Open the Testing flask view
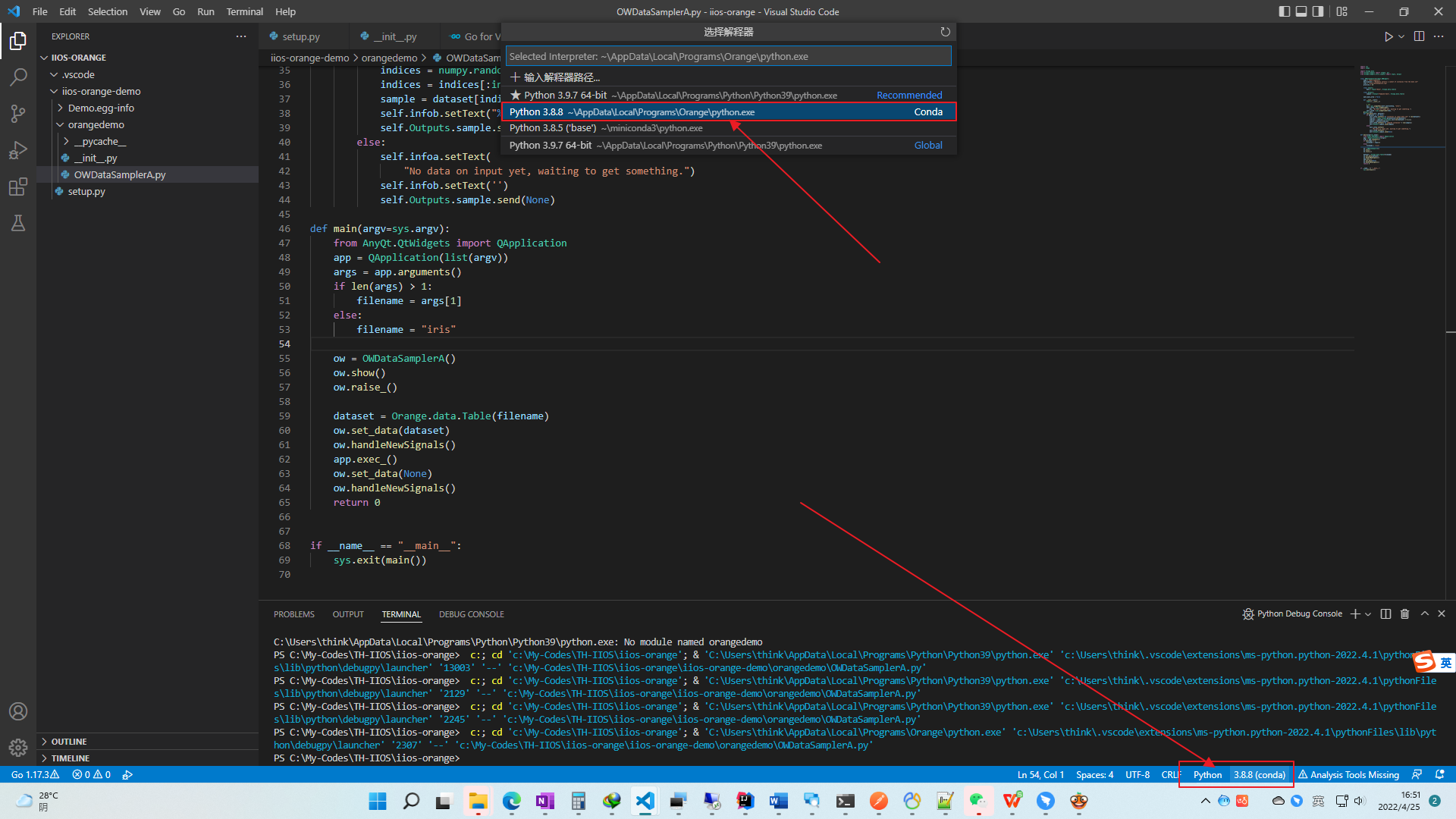1456x819 pixels. point(18,223)
